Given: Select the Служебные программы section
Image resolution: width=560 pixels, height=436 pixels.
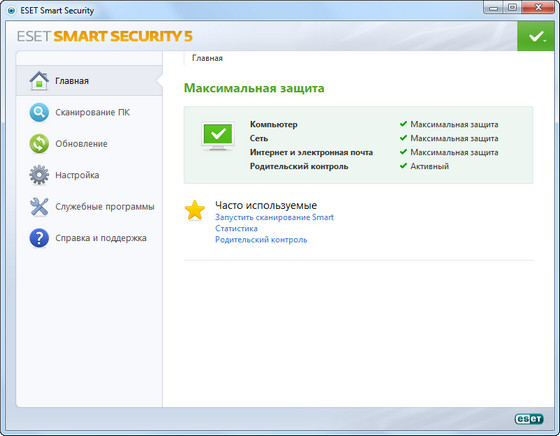Looking at the screenshot, I should coord(105,207).
